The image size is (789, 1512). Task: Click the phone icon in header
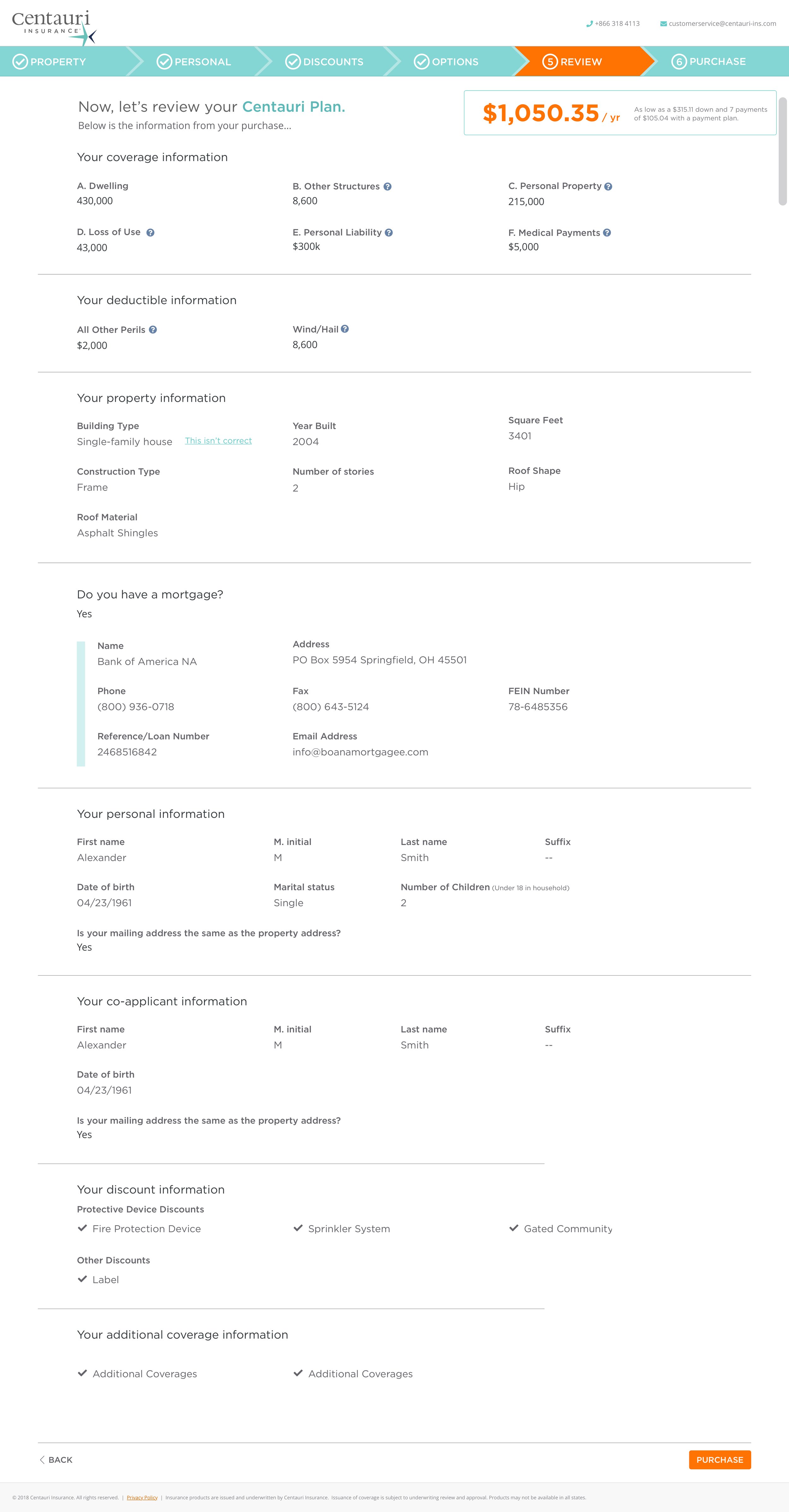[590, 24]
